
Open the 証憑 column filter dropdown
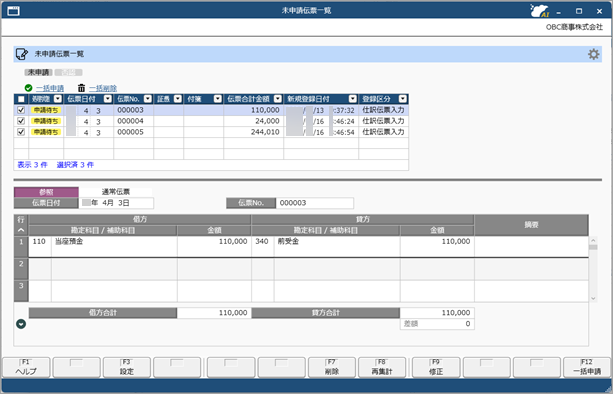point(178,99)
